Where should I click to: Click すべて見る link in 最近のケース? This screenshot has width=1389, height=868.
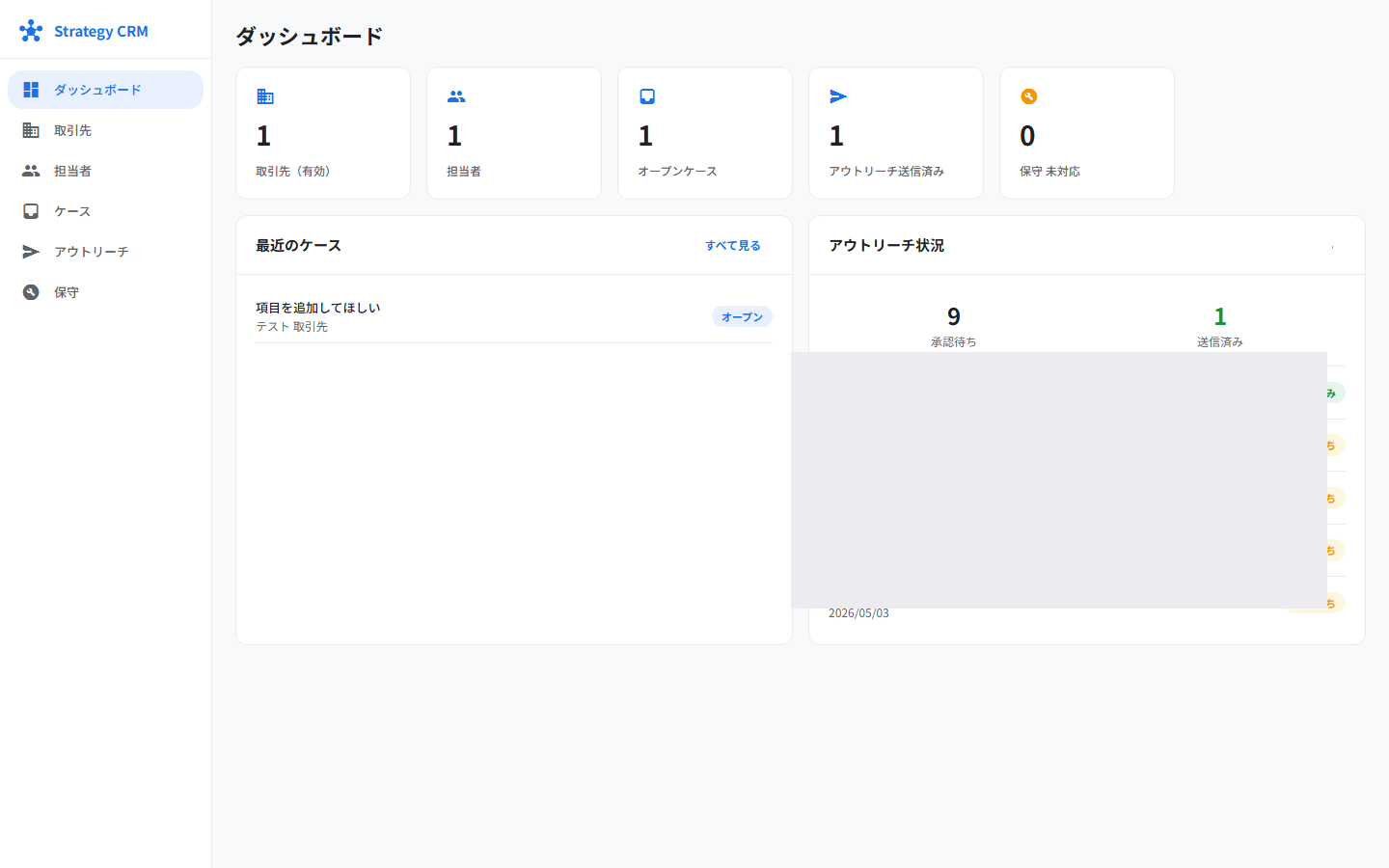[733, 245]
